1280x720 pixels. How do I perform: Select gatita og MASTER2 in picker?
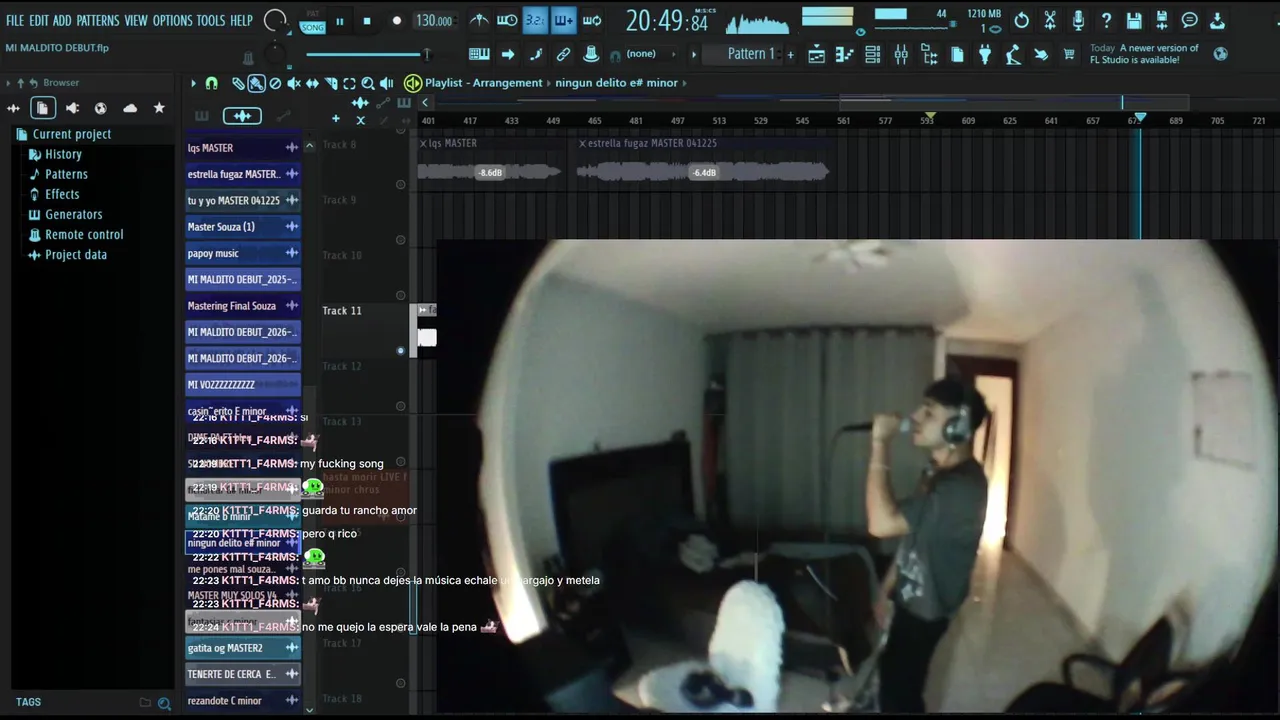(243, 648)
